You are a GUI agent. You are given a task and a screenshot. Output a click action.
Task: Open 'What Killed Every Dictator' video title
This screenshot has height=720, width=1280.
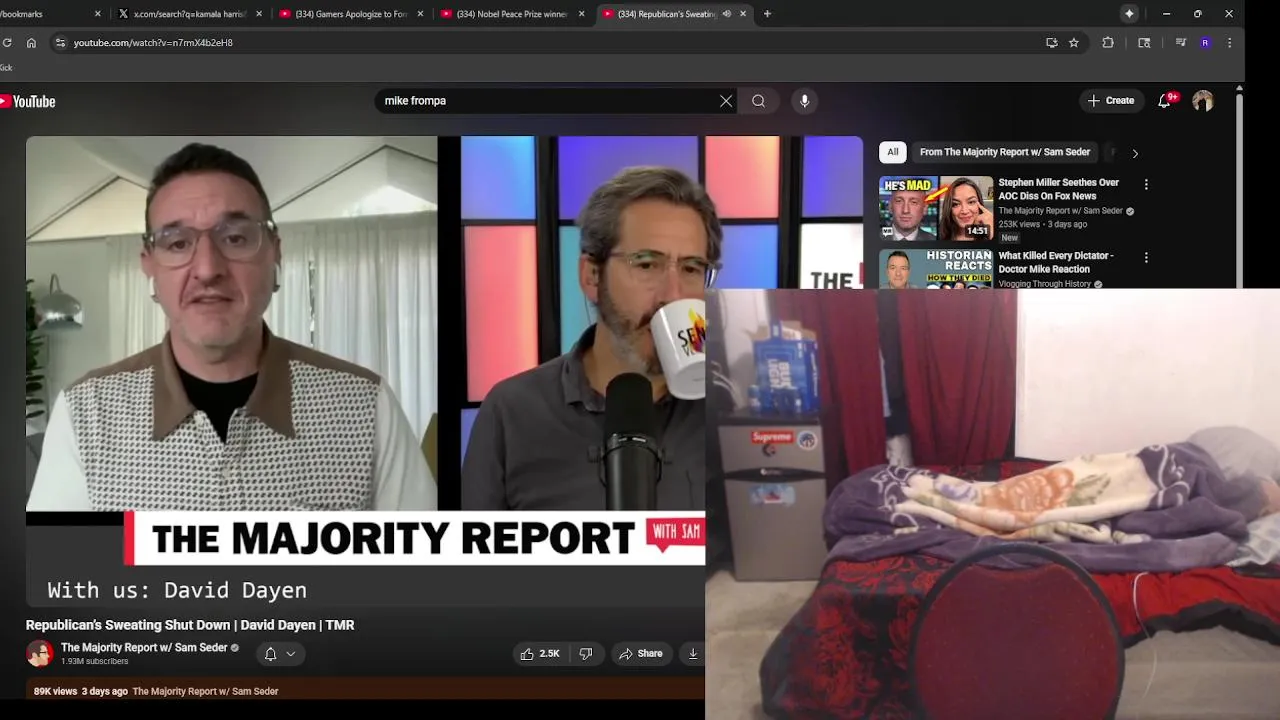1056,262
